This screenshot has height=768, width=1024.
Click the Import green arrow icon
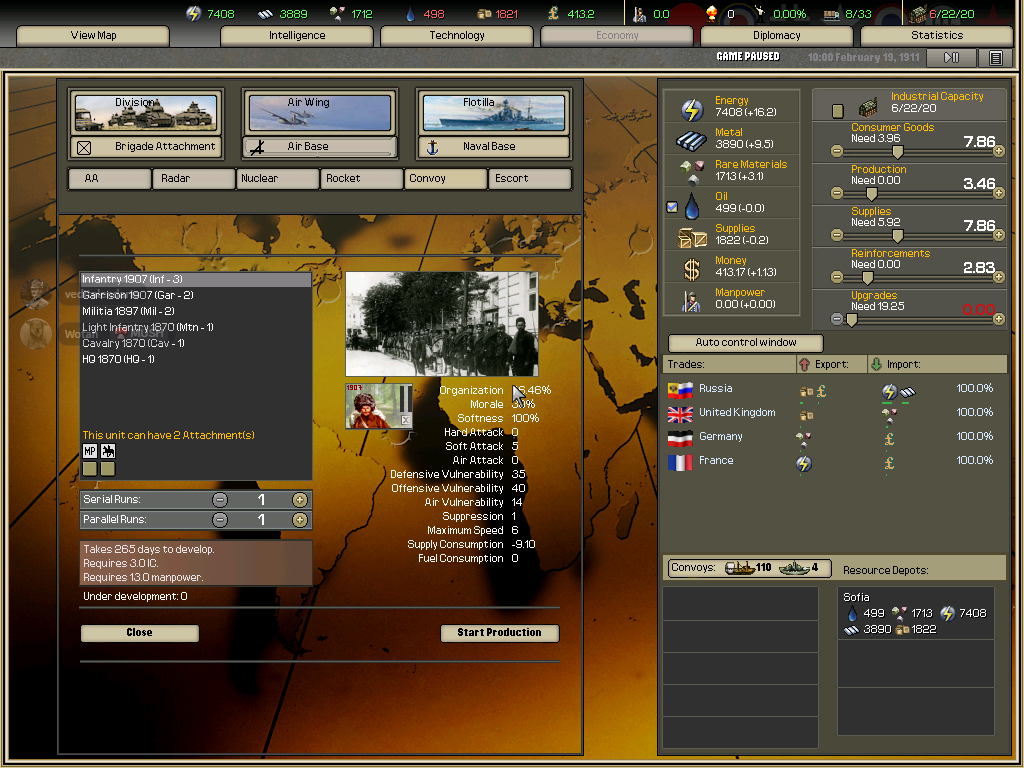[x=876, y=364]
